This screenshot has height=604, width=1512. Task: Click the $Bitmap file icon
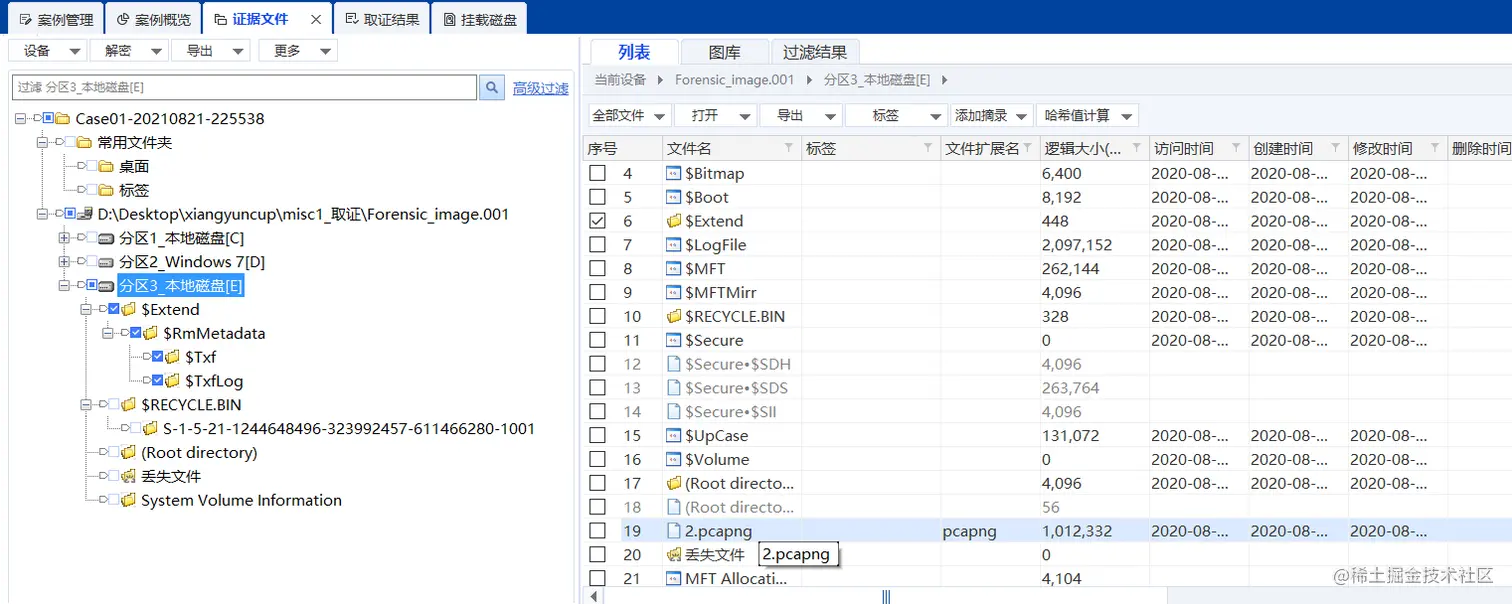[x=673, y=173]
